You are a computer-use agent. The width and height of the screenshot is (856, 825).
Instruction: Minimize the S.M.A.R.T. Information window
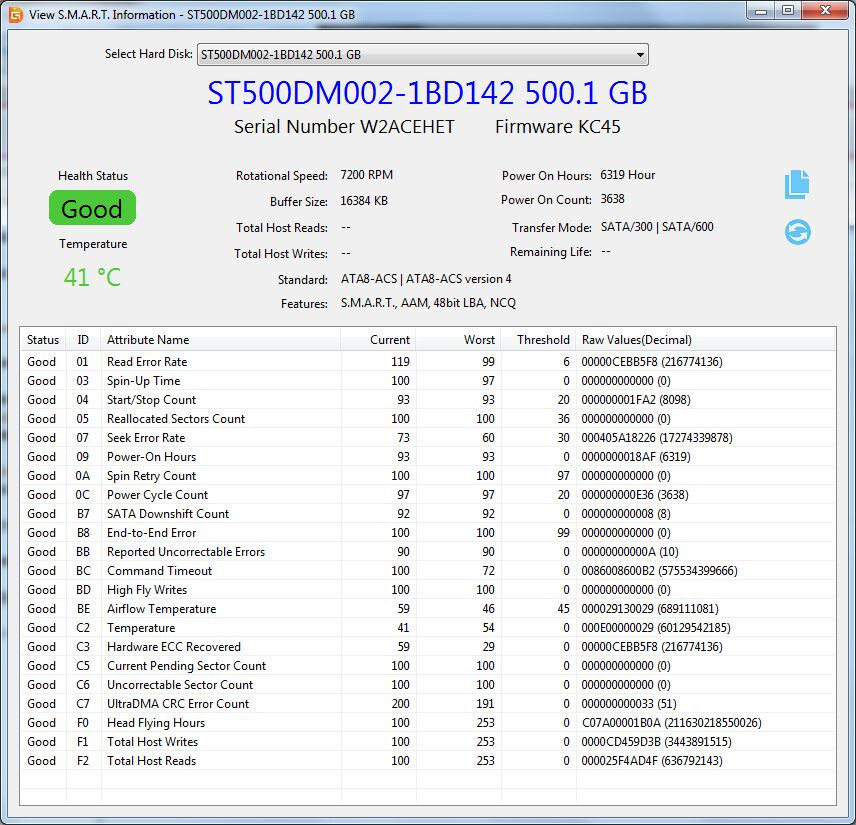761,10
